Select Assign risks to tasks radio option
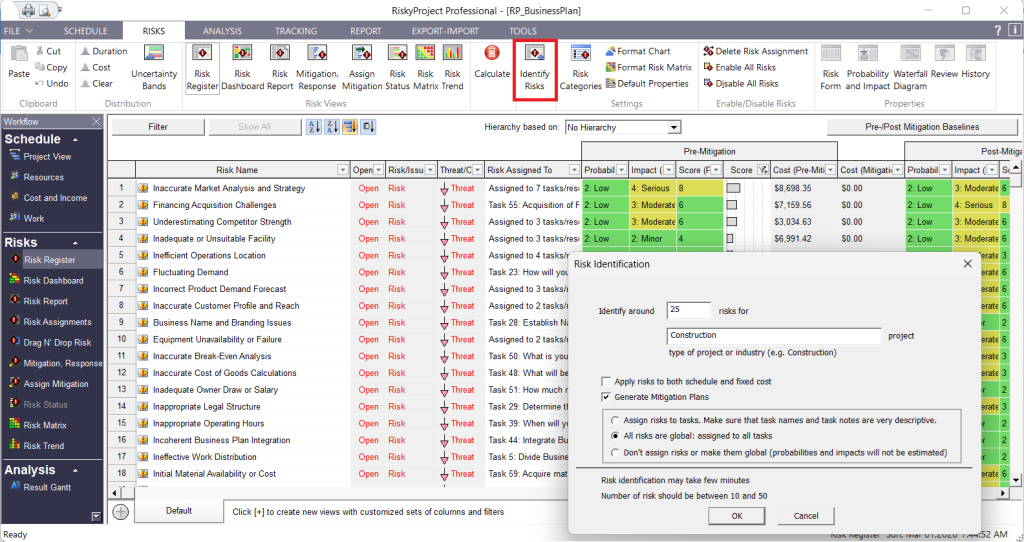Viewport: 1024px width, 542px height. [x=615, y=420]
